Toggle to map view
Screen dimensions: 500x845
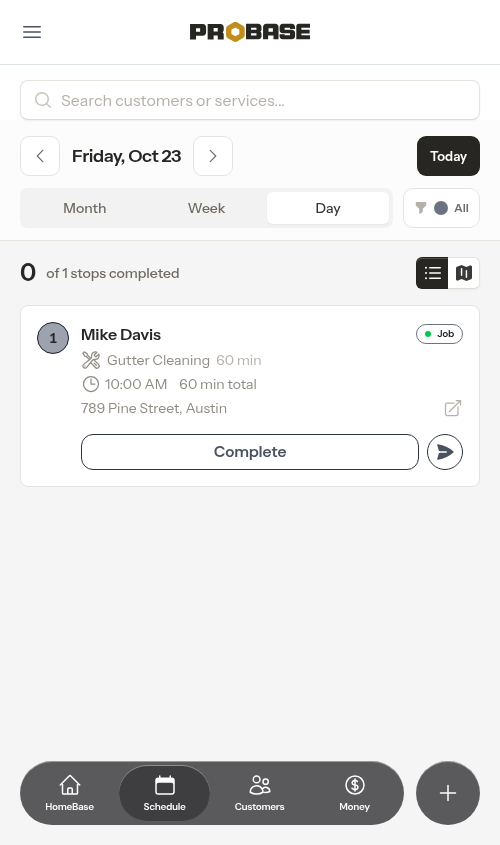click(x=463, y=273)
